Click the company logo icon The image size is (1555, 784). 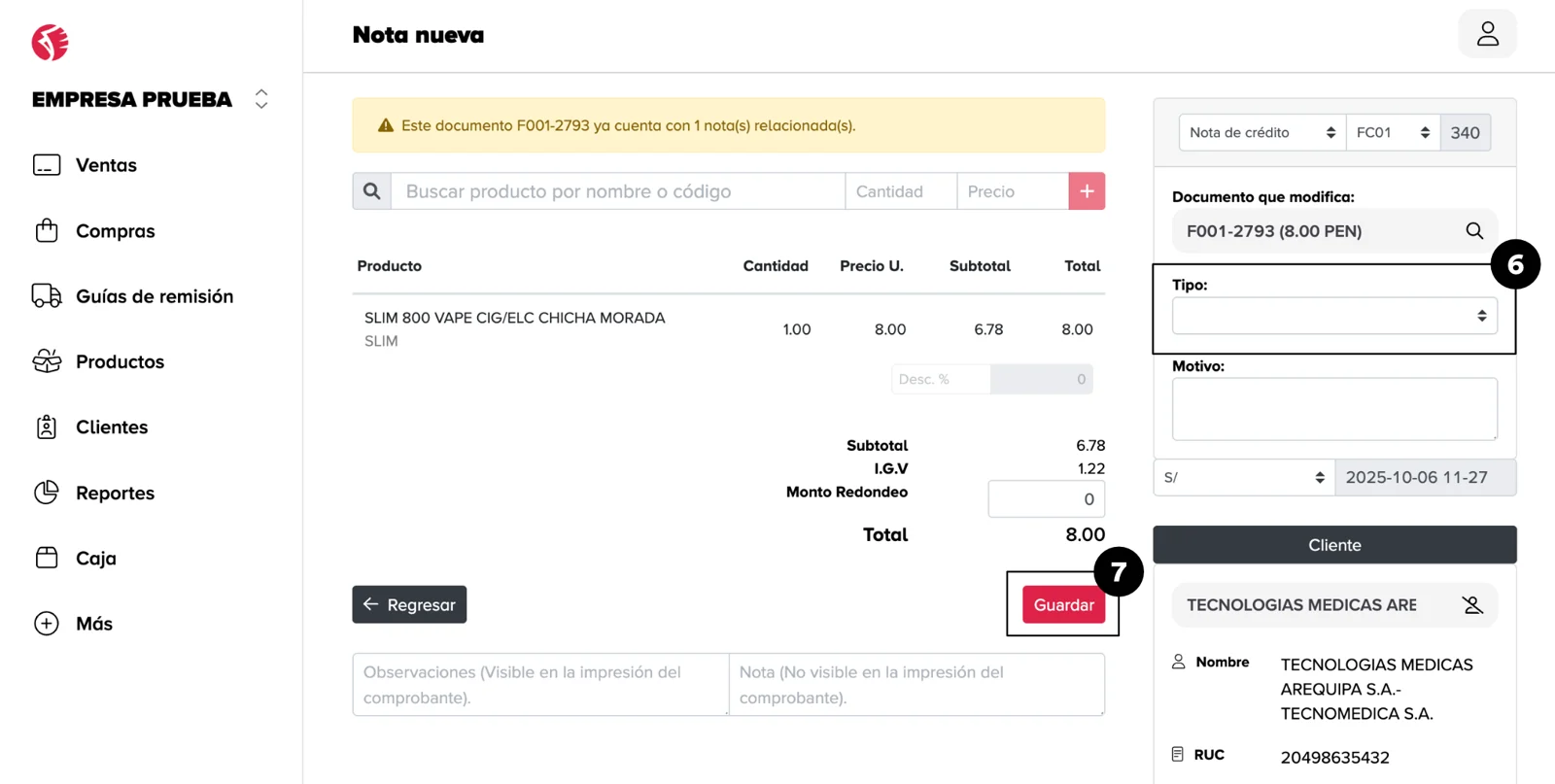[50, 43]
